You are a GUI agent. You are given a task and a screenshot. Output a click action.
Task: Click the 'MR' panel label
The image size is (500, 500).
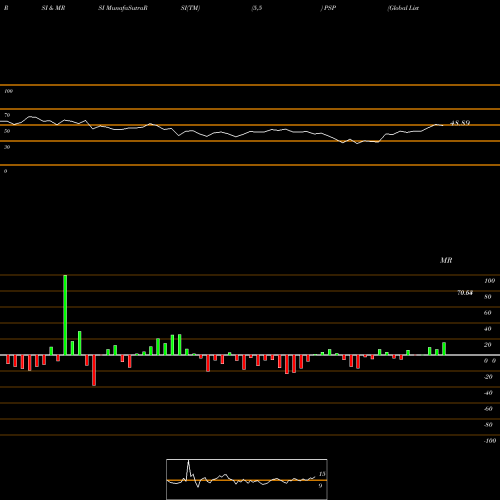446,260
